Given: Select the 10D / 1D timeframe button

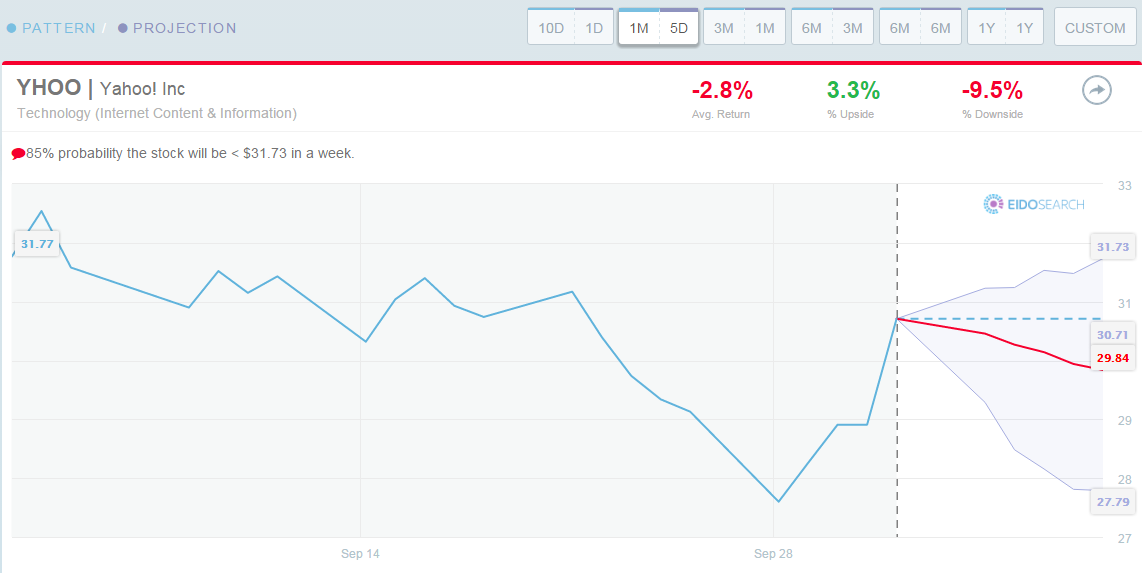Looking at the screenshot, I should (x=570, y=27).
